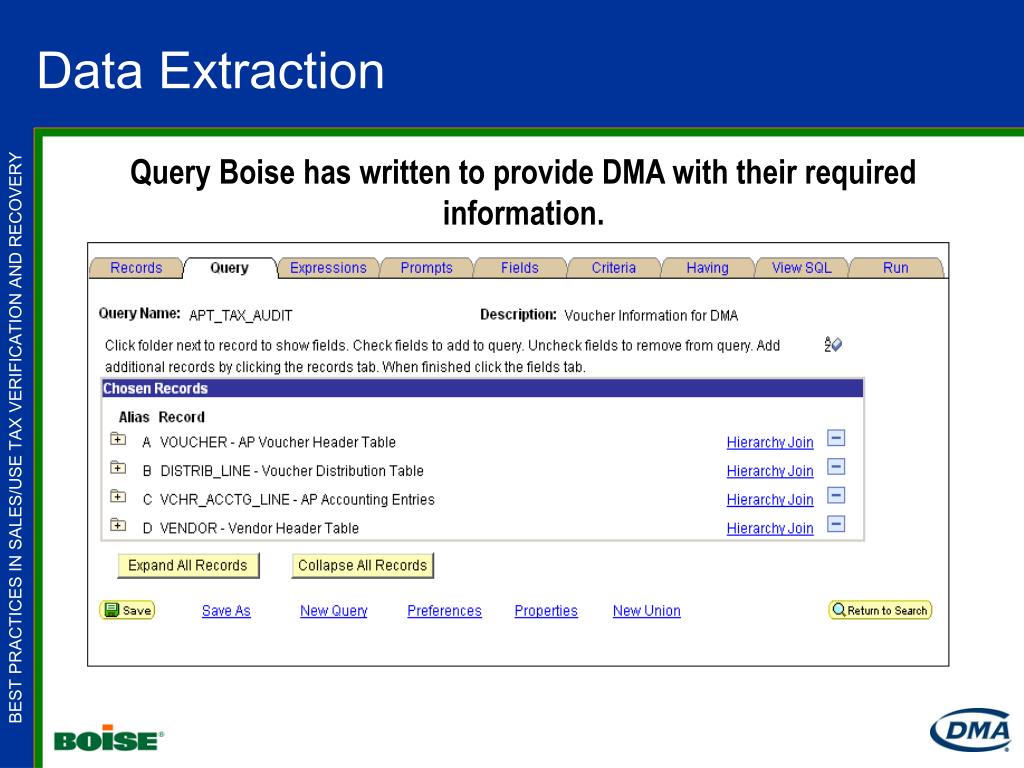Click the A-Z sort fields icon

[833, 344]
